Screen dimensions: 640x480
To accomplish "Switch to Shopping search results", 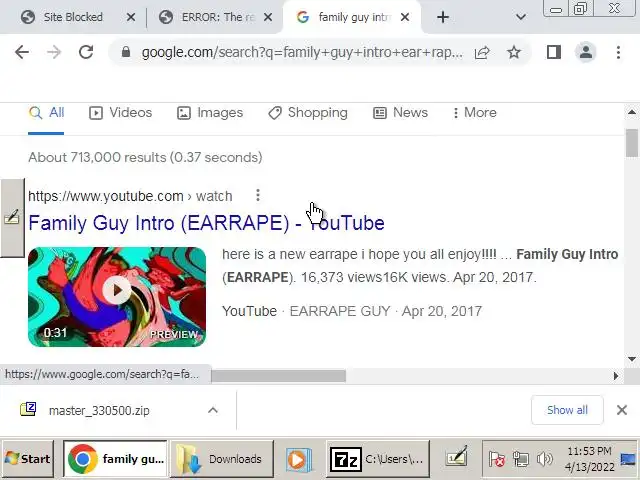I will pos(308,113).
